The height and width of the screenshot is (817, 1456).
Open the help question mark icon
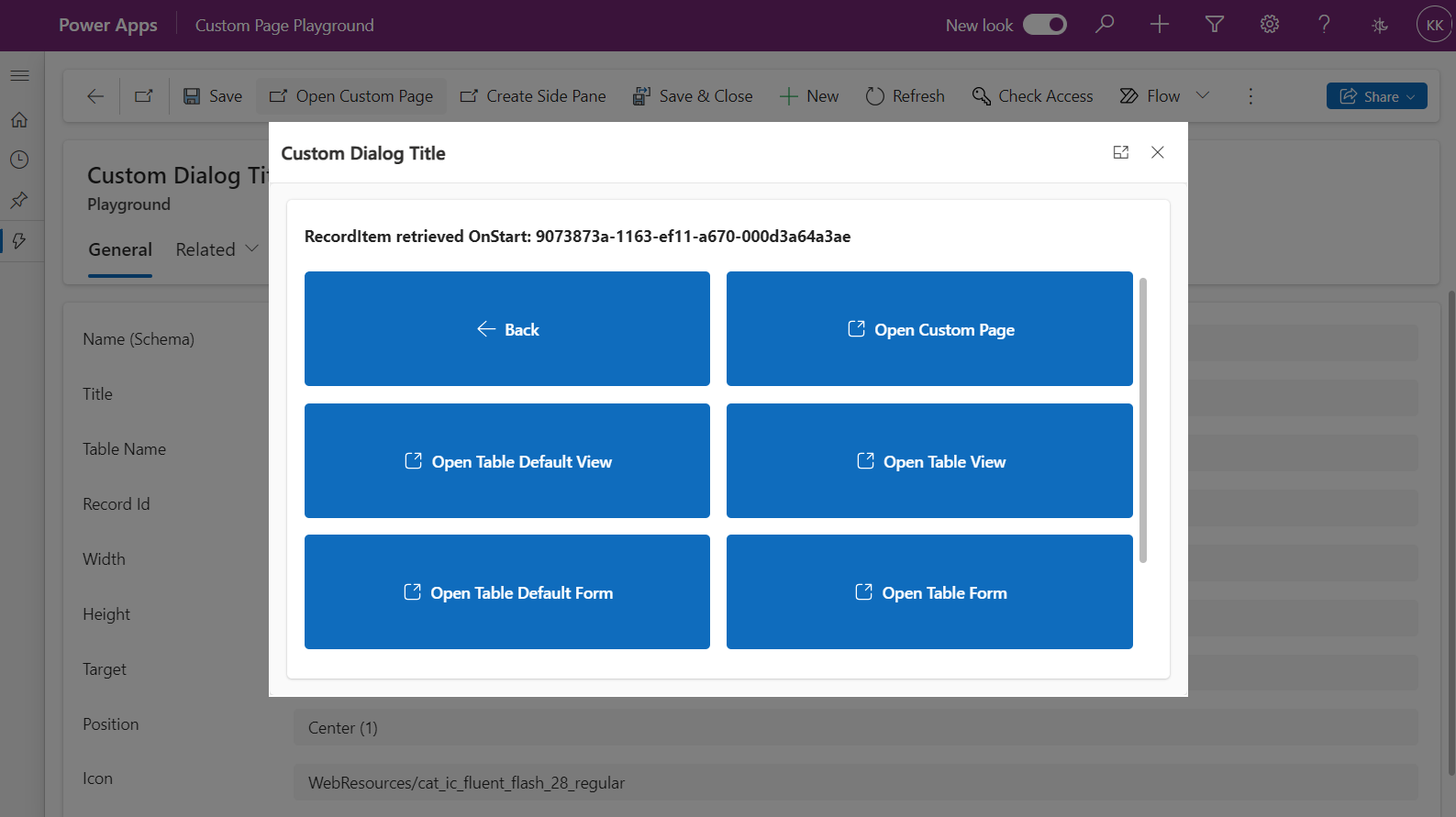point(1324,25)
